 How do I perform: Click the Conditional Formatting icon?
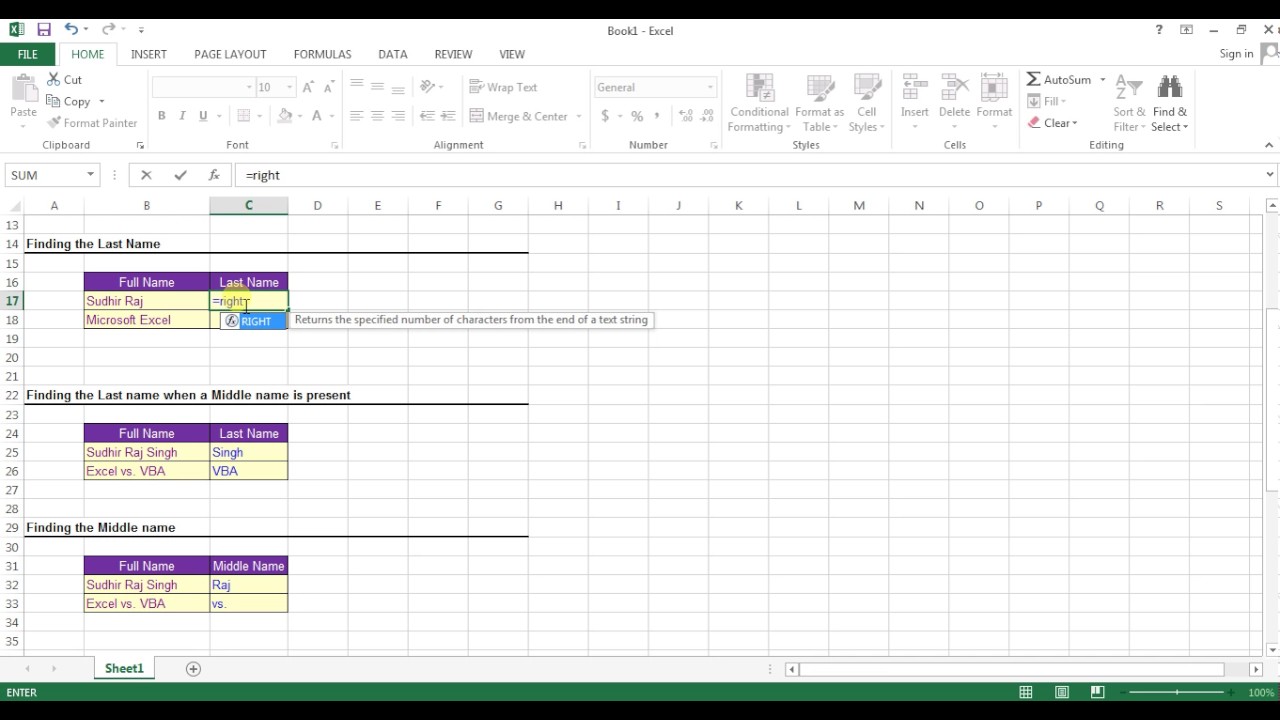759,89
